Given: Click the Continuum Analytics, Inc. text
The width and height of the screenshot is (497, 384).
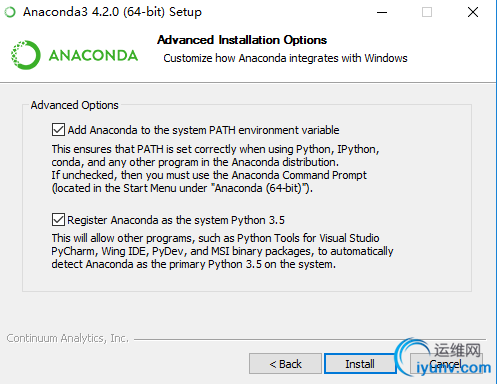Looking at the screenshot, I should click(68, 338).
